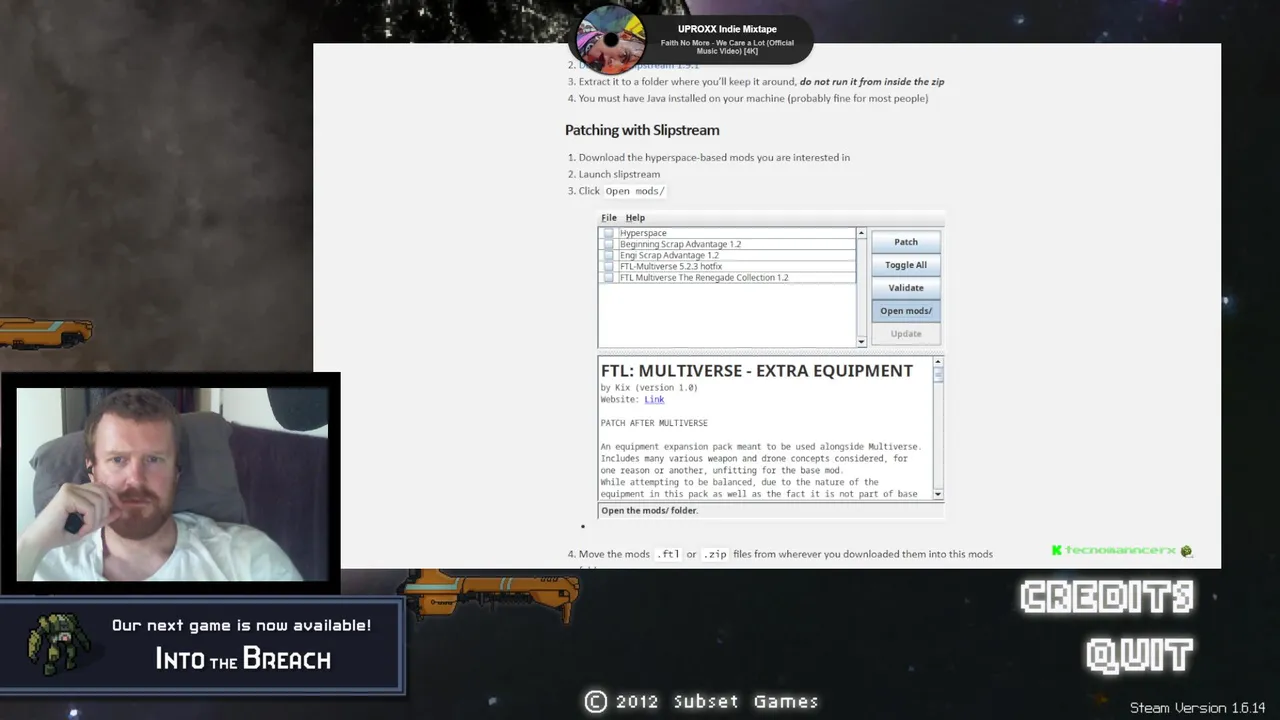Click The Renegade Collection 1.2 row text
1280x720 pixels.
click(704, 277)
